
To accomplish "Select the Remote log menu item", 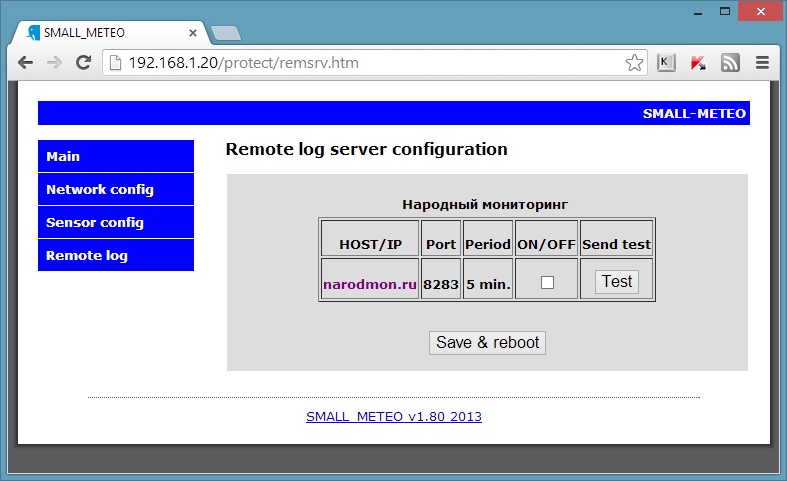I will pos(116,255).
